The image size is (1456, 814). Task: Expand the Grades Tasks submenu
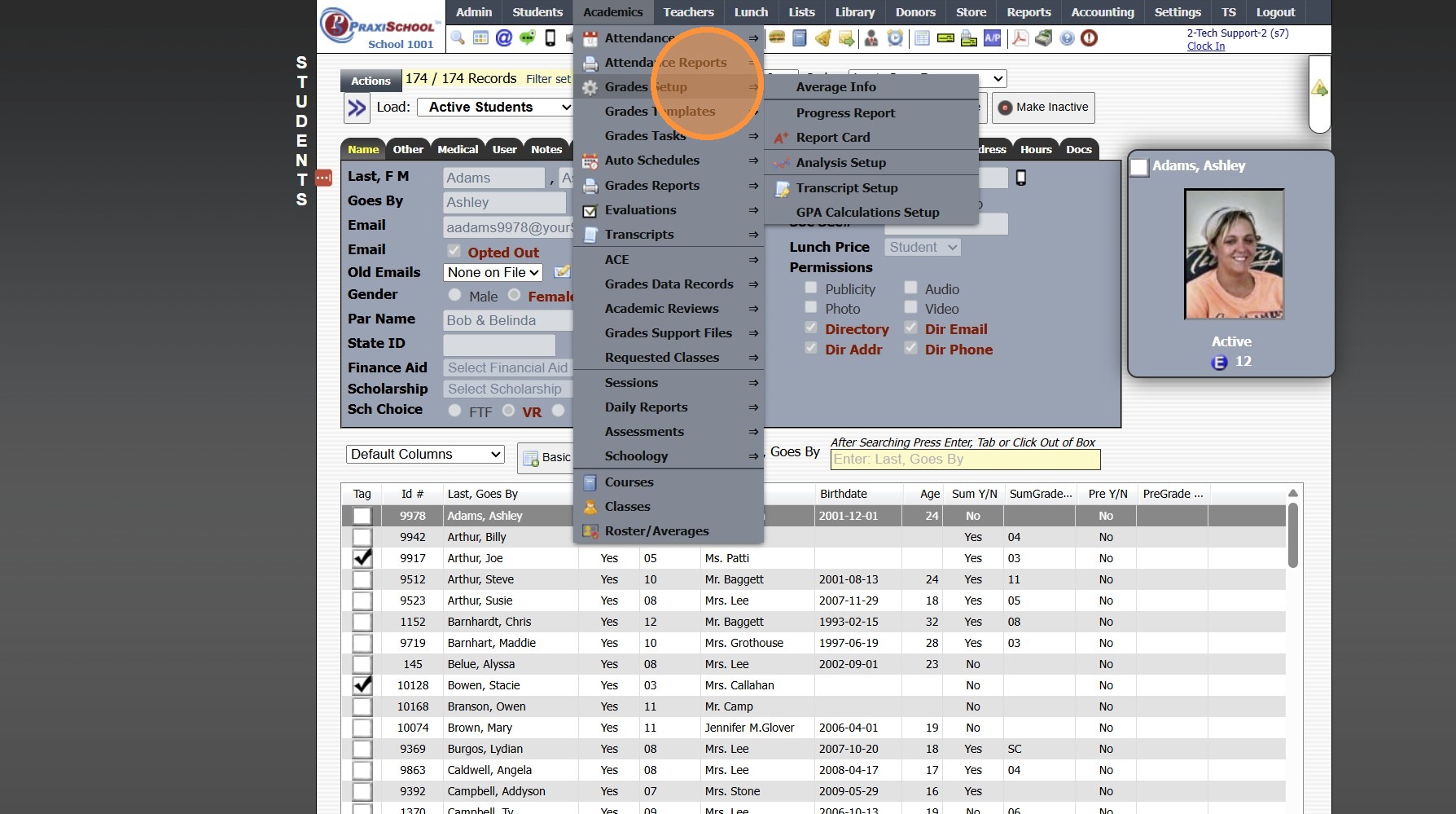(669, 136)
